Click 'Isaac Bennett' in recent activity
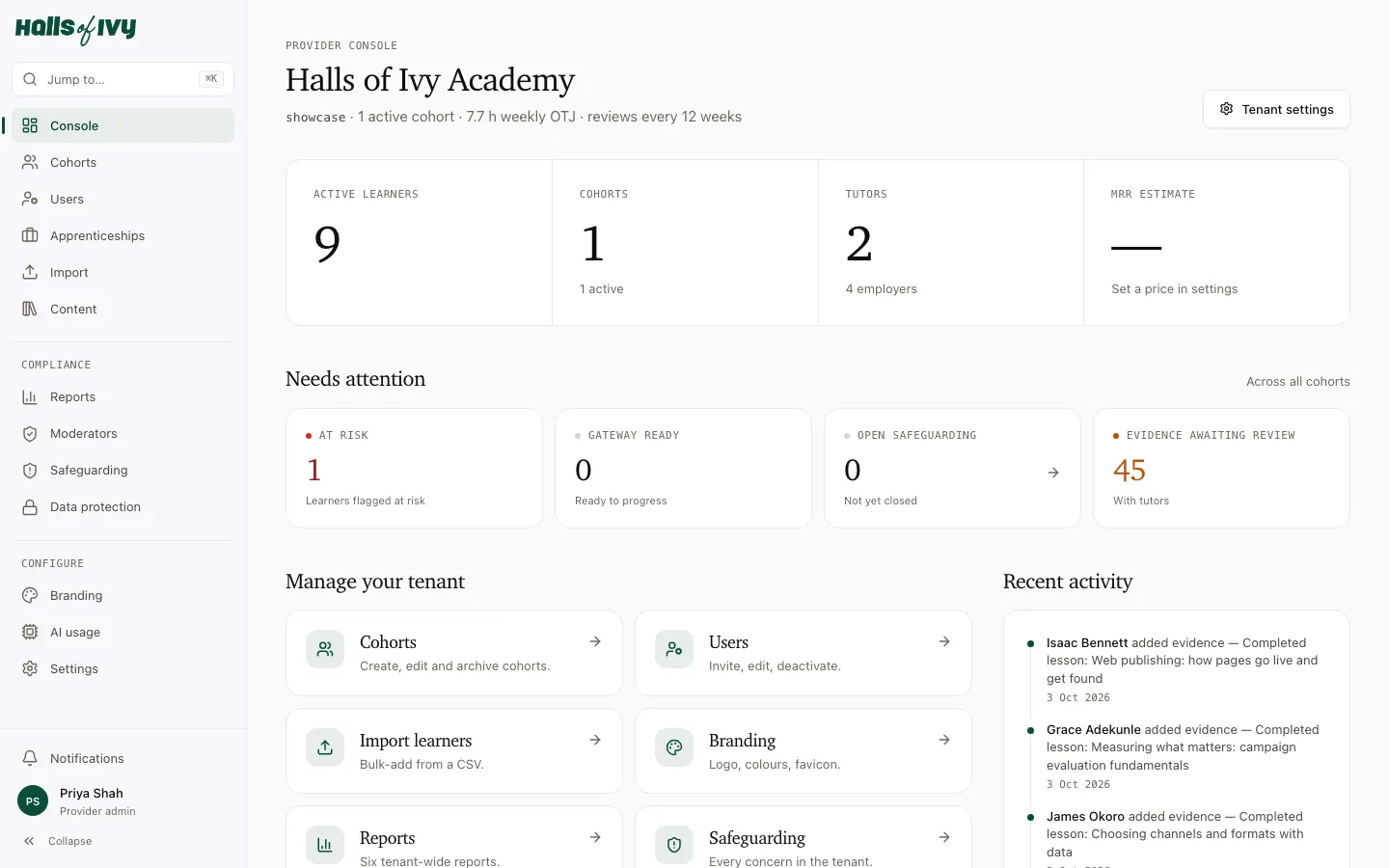Image resolution: width=1389 pixels, height=868 pixels. coord(1087,642)
